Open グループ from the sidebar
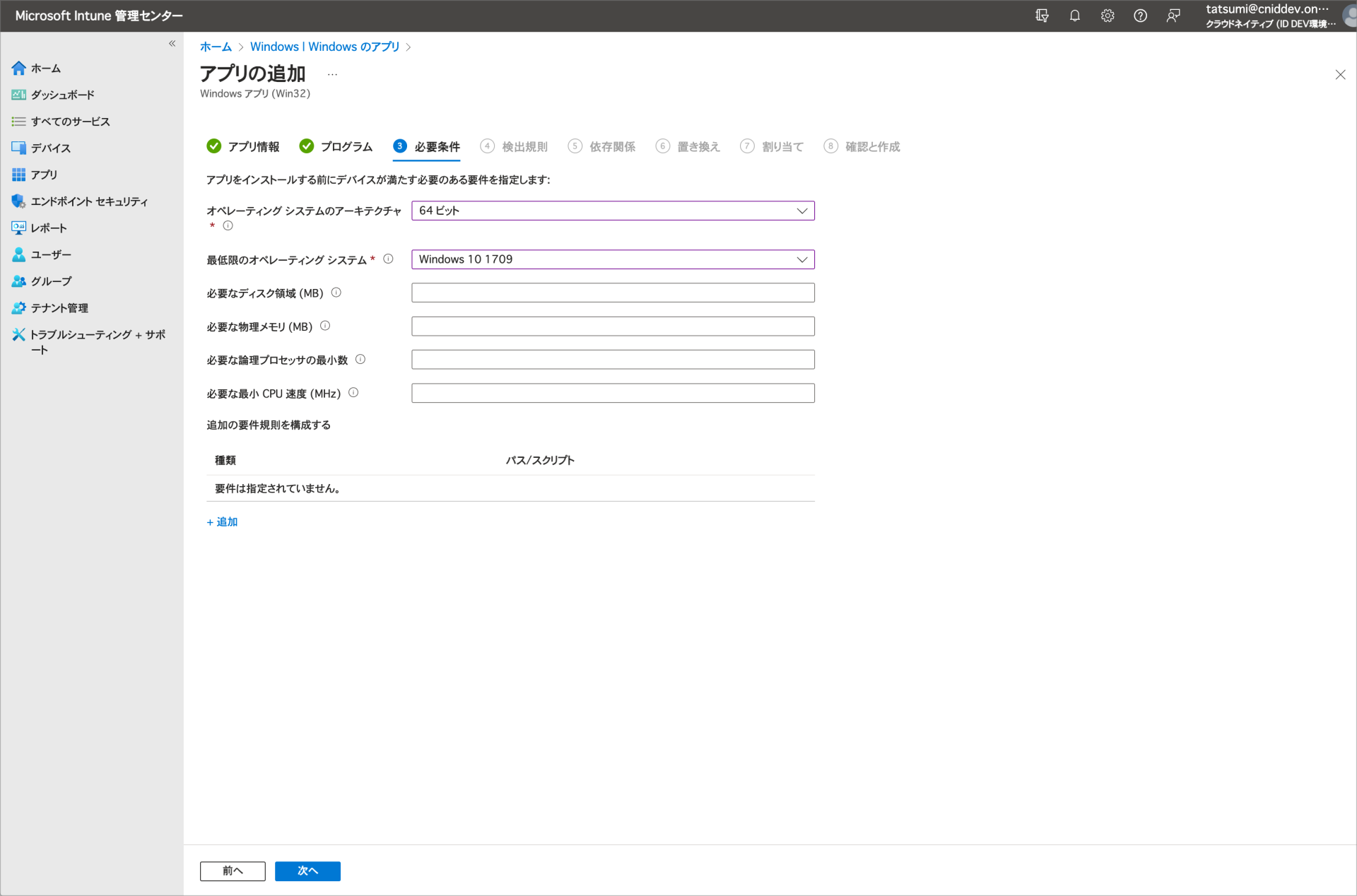 (52, 281)
